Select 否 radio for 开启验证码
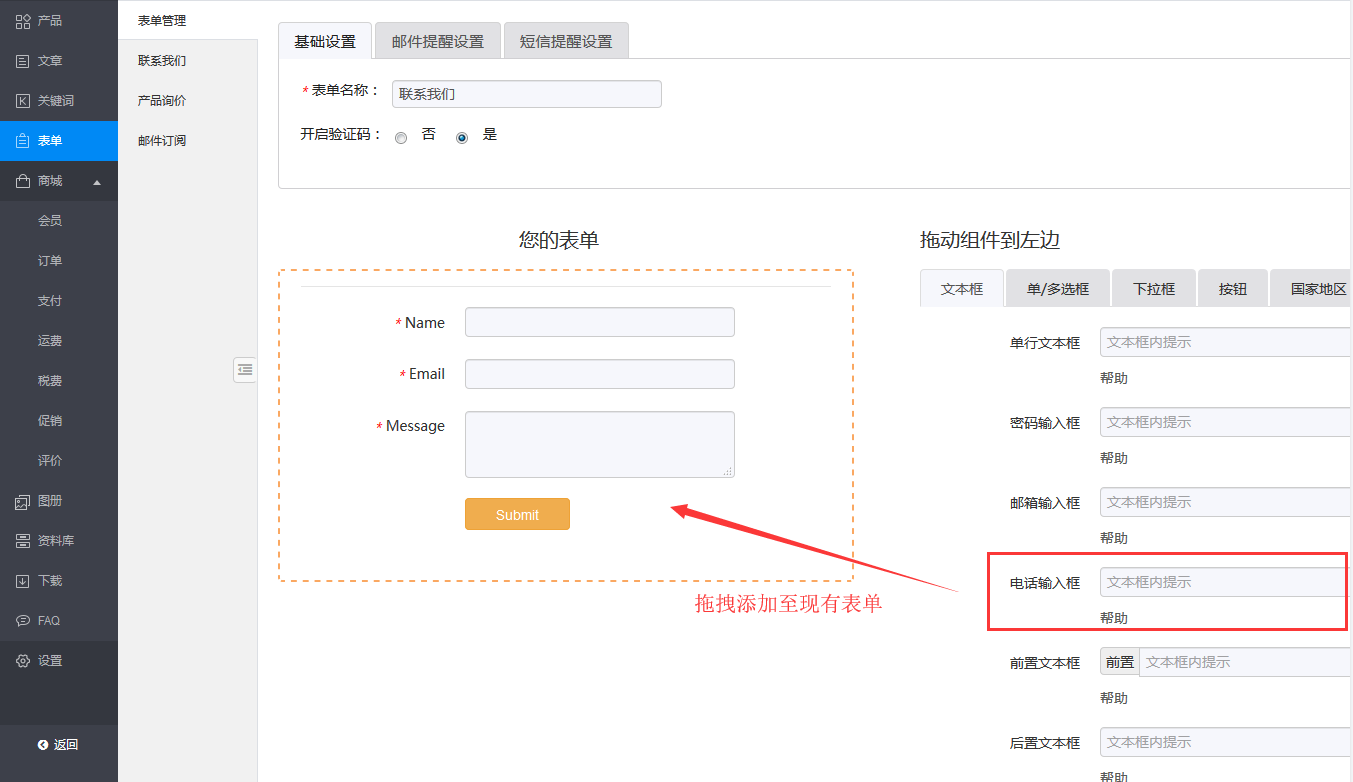The height and width of the screenshot is (782, 1353). click(401, 138)
